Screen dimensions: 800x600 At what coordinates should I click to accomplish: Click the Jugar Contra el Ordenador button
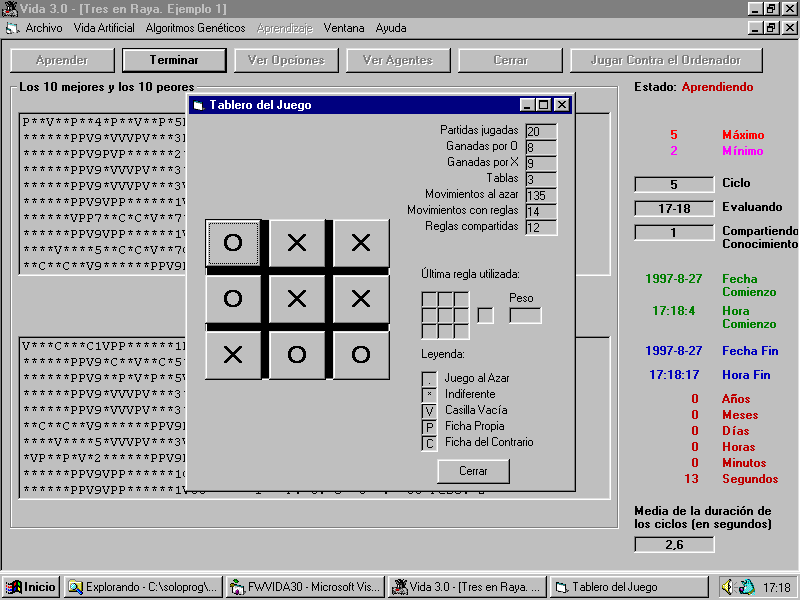666,60
